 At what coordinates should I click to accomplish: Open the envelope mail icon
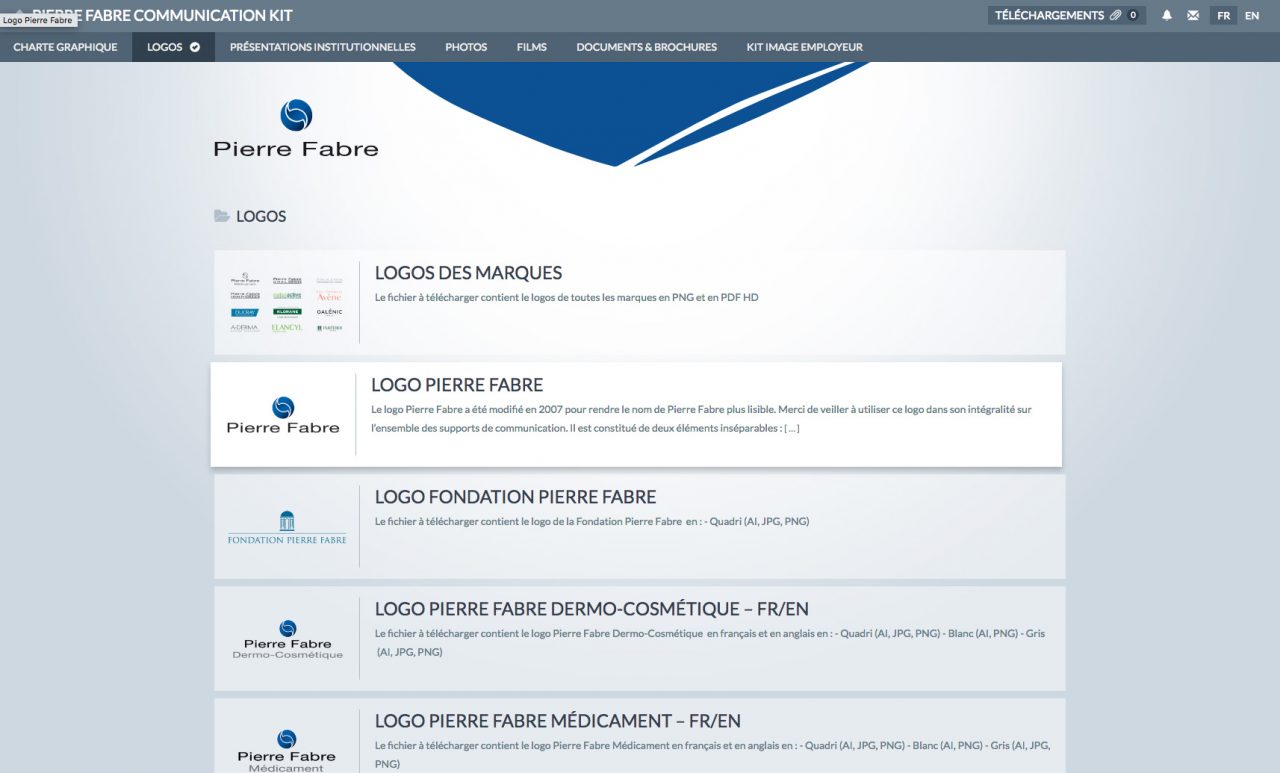[x=1193, y=15]
